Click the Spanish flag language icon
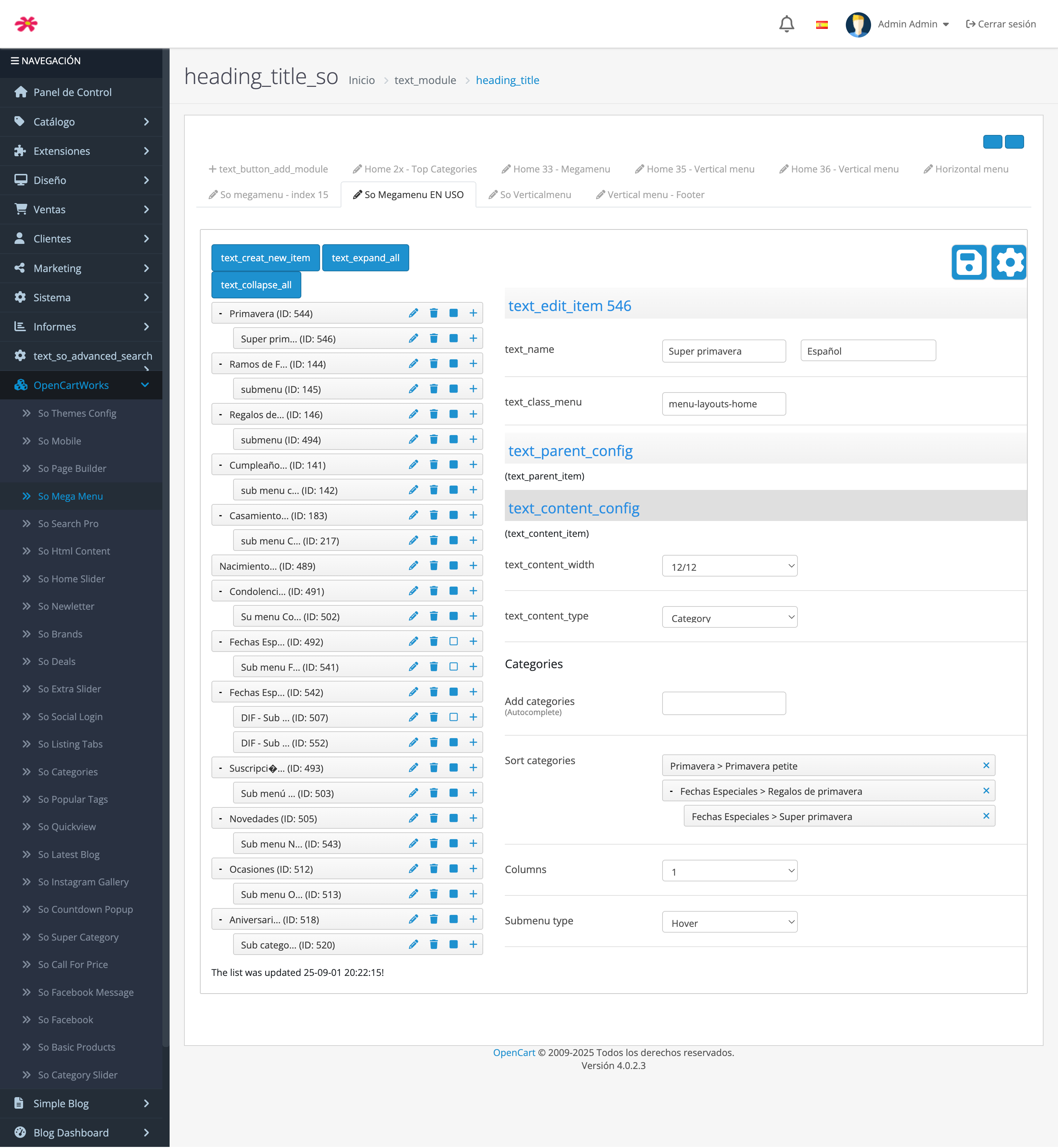Viewport: 1058px width, 1148px height. 822,24
